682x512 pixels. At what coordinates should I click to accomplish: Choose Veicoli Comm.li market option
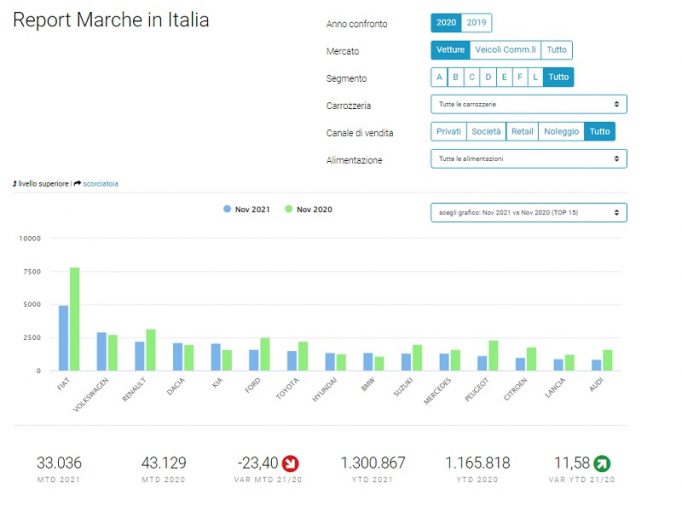(x=505, y=50)
